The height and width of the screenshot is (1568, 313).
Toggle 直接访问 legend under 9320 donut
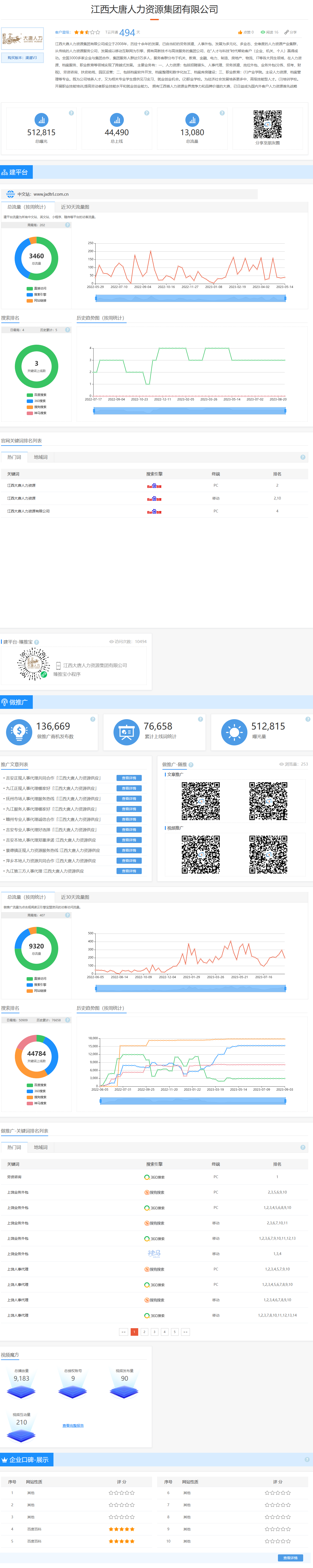click(x=37, y=979)
